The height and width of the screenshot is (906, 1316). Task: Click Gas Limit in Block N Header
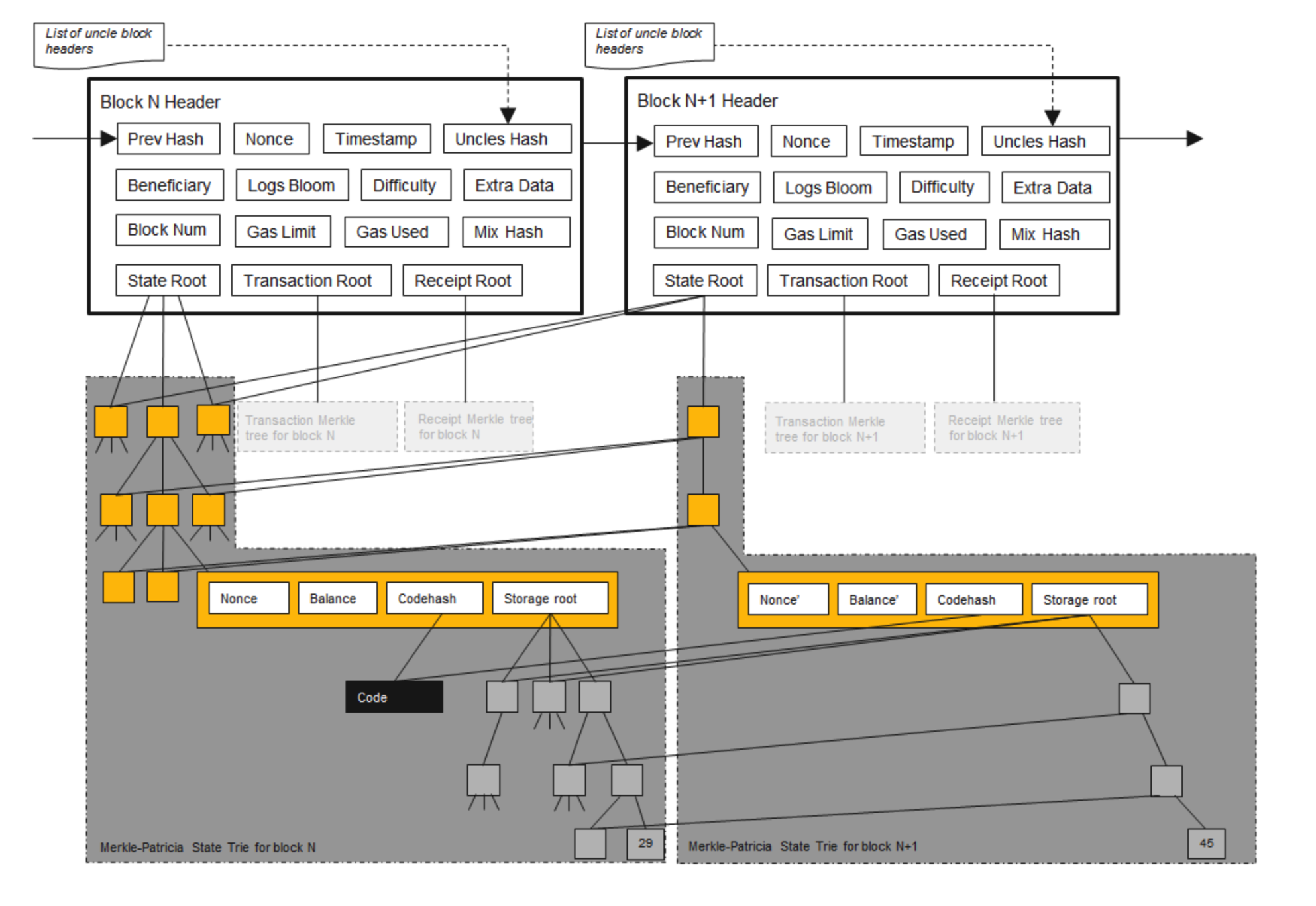[x=282, y=232]
